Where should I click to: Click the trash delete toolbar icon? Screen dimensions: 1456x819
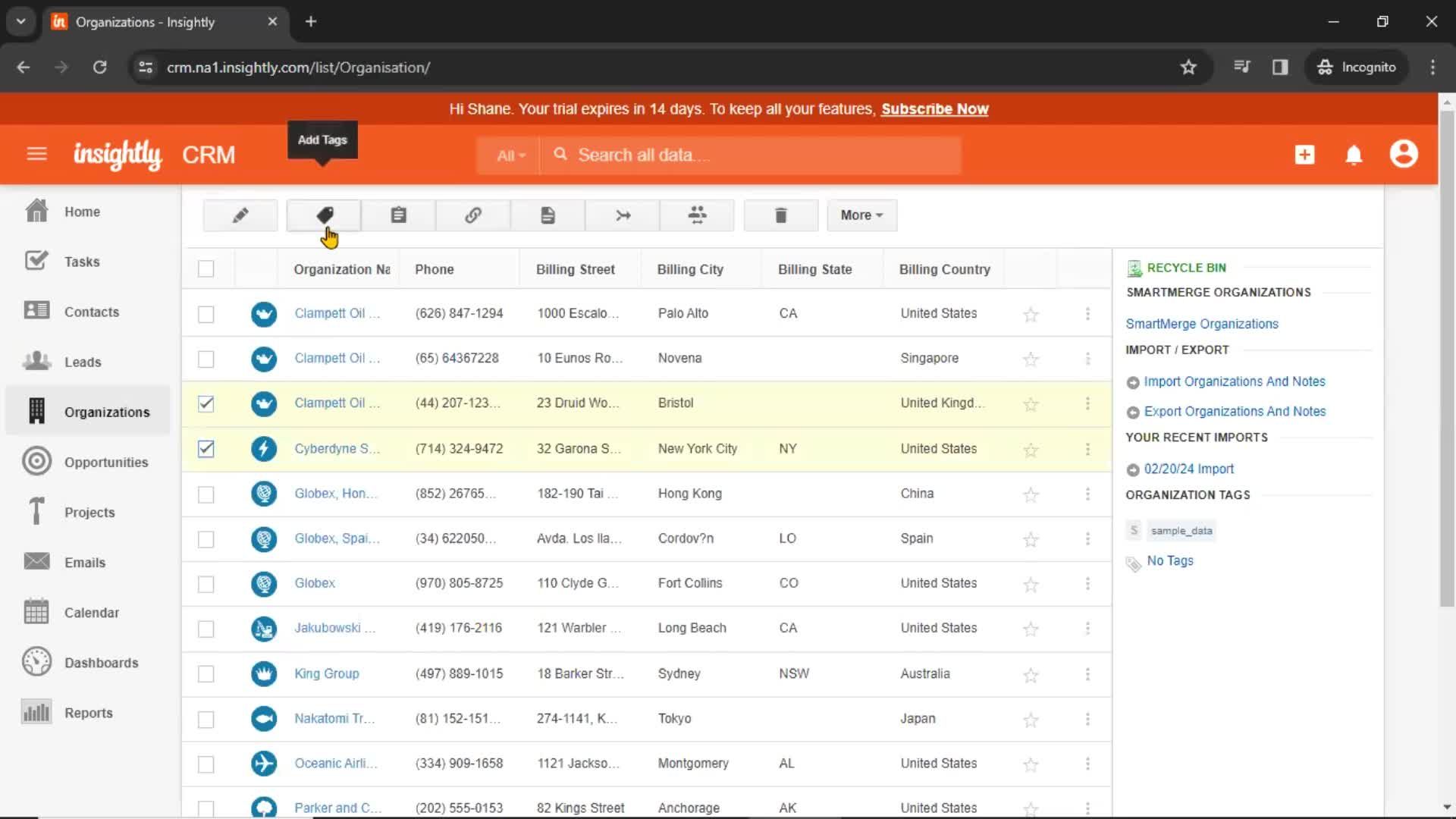[781, 215]
